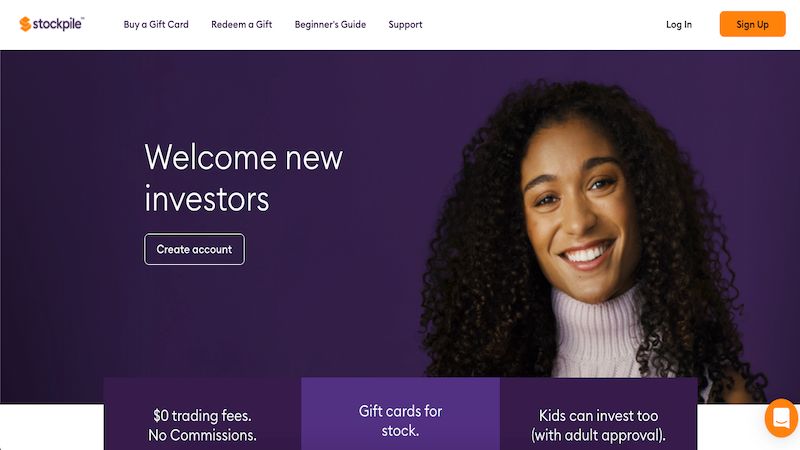Click the word "investors" in headline
800x450 pixels.
(207, 198)
